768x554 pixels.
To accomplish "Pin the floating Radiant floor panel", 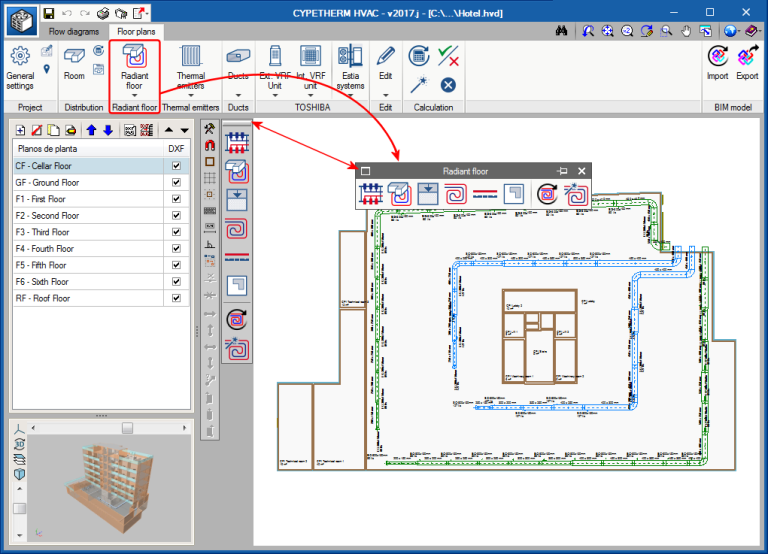I will click(x=562, y=171).
